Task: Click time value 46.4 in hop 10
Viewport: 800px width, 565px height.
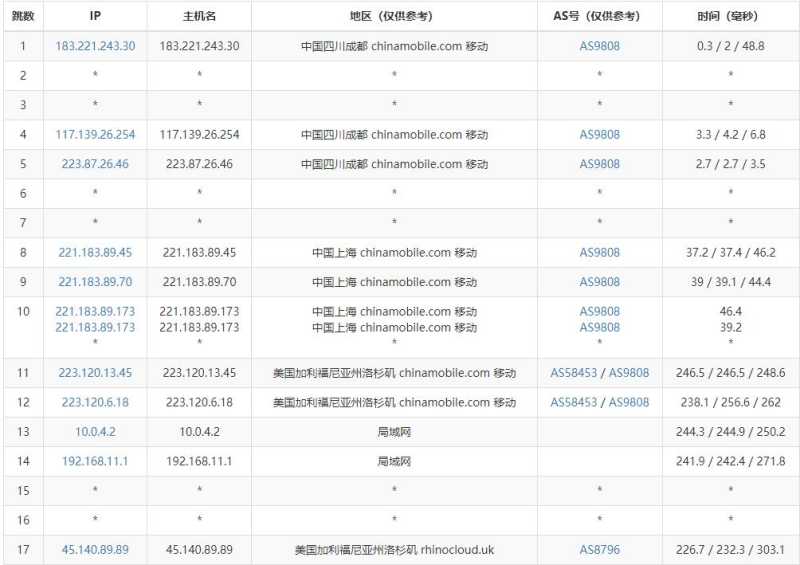Action: (731, 311)
